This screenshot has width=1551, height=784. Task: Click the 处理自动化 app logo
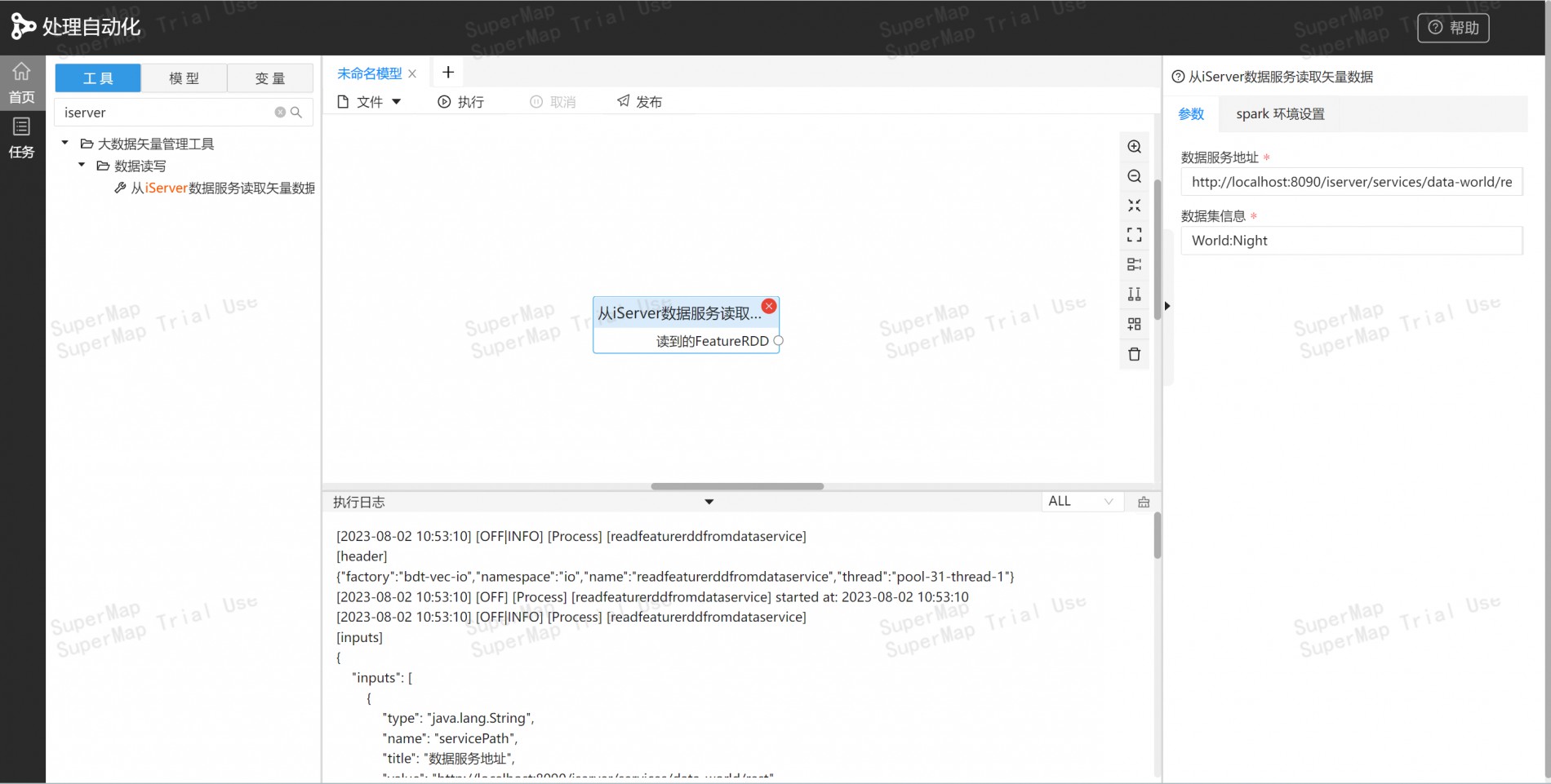click(x=75, y=27)
